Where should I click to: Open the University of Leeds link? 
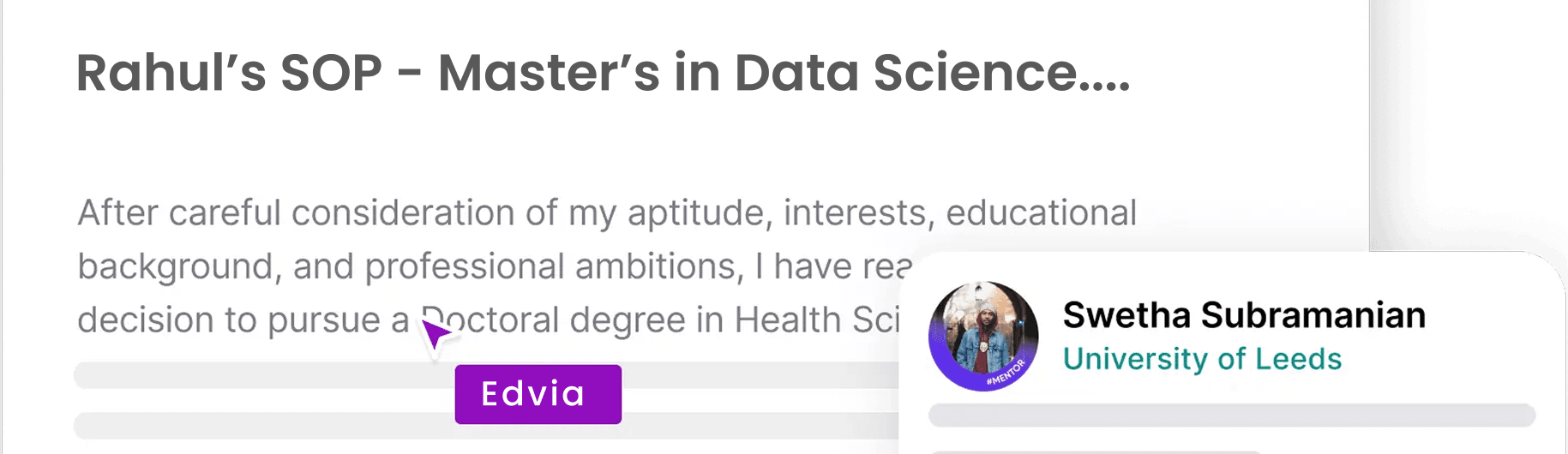tap(1202, 359)
